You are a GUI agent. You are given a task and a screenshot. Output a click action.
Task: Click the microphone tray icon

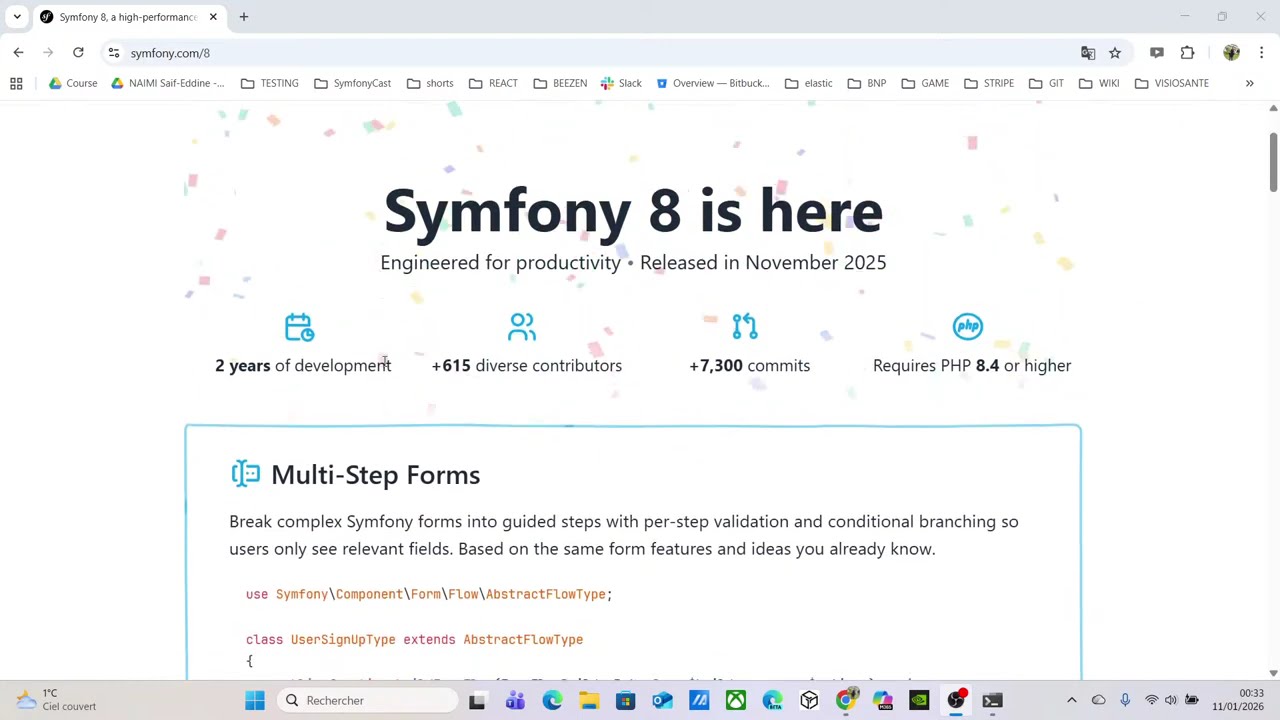pos(1125,700)
